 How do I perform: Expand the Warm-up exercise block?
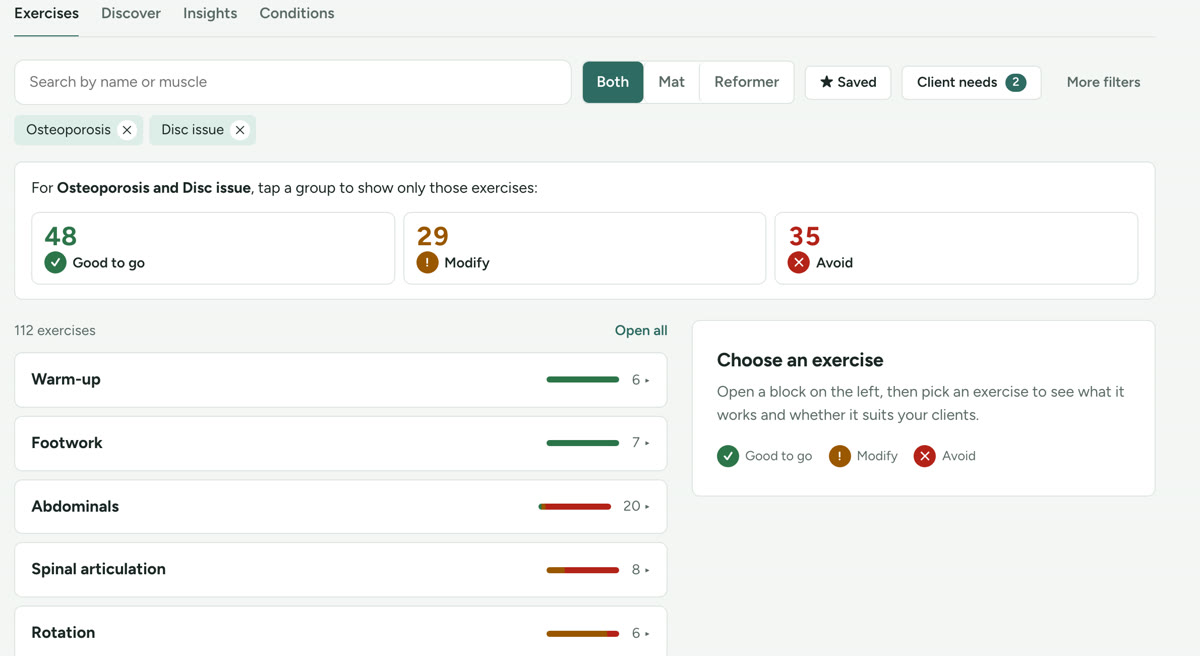(x=340, y=380)
